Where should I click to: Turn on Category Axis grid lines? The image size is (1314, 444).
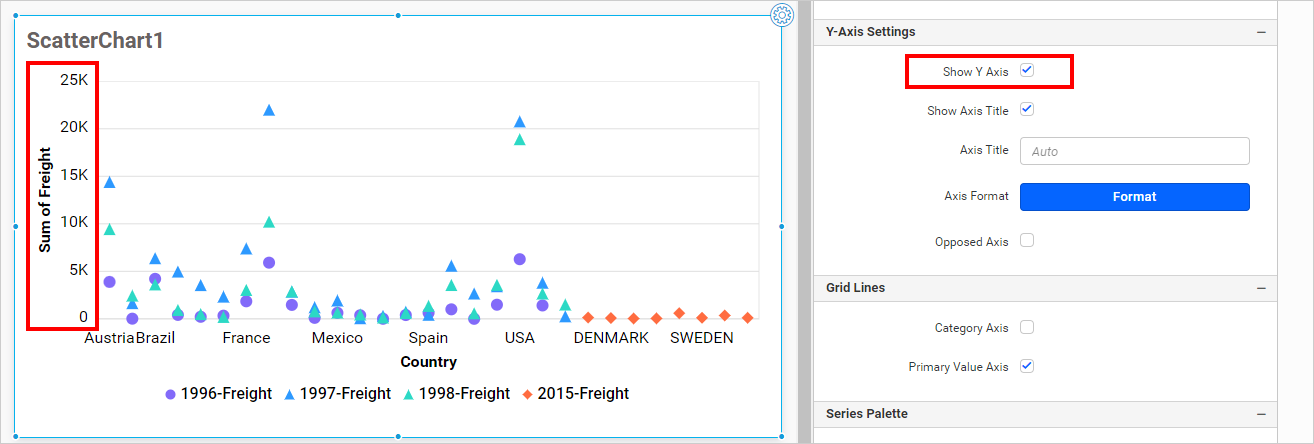pyautogui.click(x=1026, y=327)
